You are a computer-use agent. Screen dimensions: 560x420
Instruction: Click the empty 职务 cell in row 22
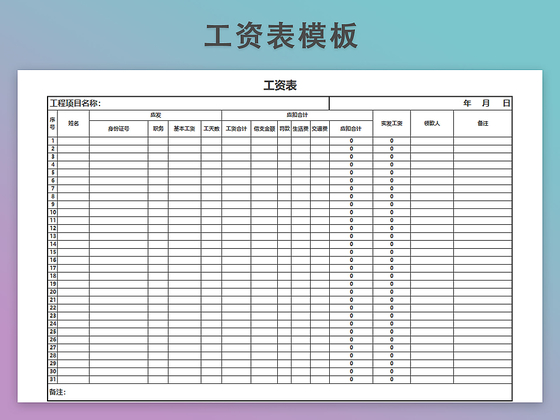point(158,308)
